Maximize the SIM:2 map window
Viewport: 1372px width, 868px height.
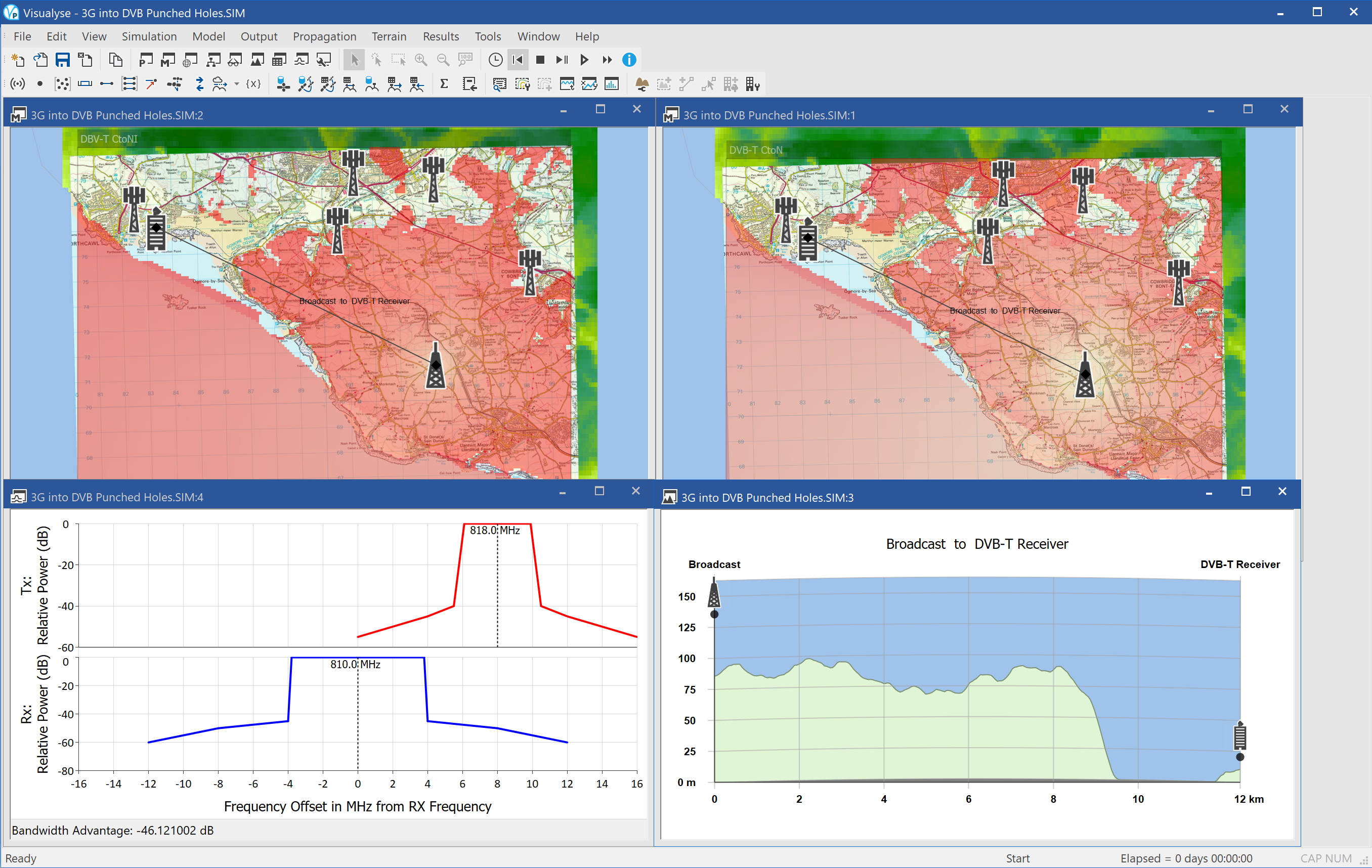601,109
